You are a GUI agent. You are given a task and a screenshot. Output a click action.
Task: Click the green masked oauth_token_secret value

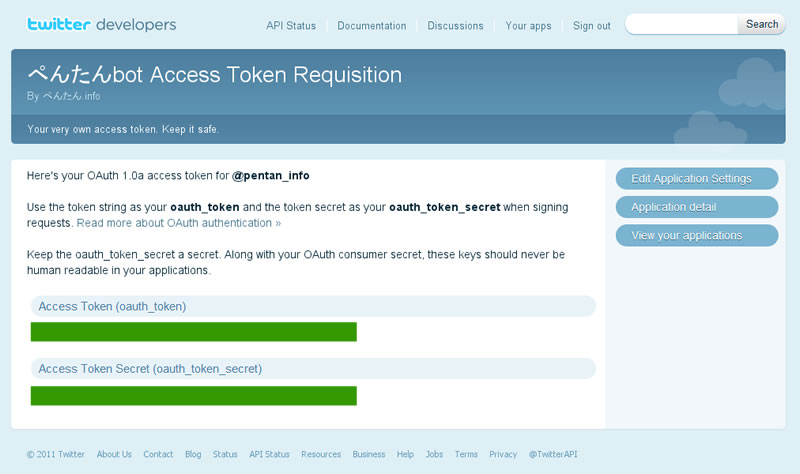pos(193,396)
